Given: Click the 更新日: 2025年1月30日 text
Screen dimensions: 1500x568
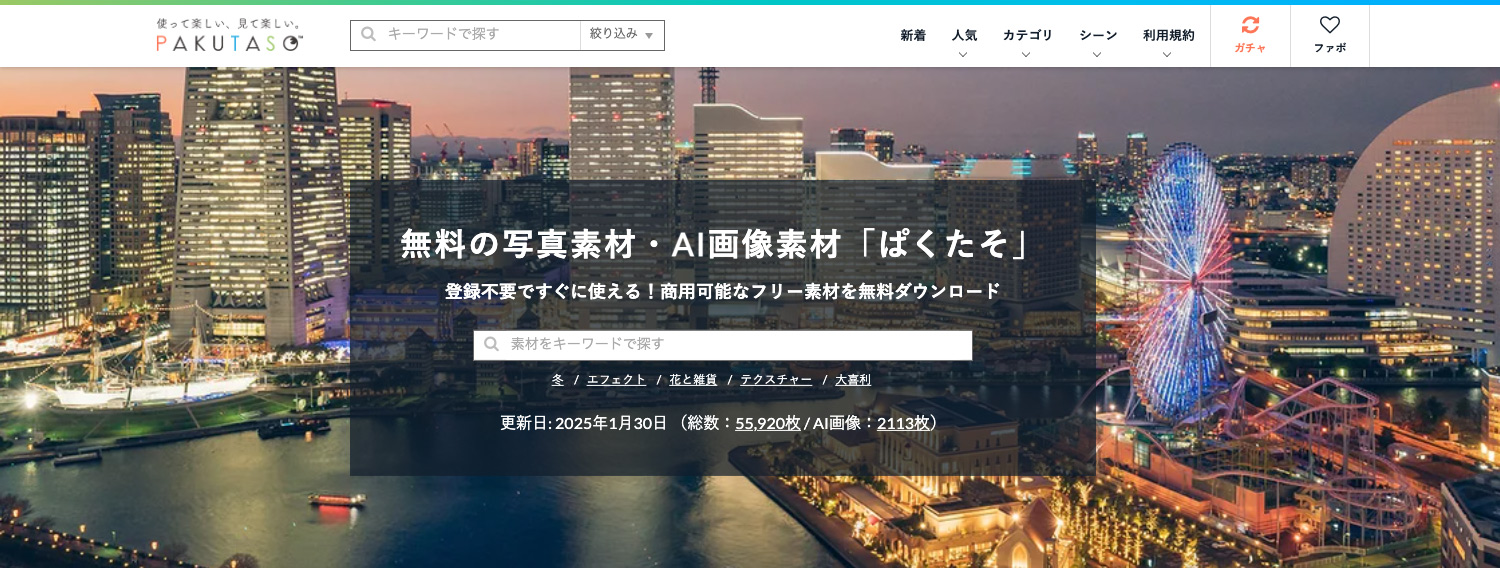Looking at the screenshot, I should (x=584, y=423).
